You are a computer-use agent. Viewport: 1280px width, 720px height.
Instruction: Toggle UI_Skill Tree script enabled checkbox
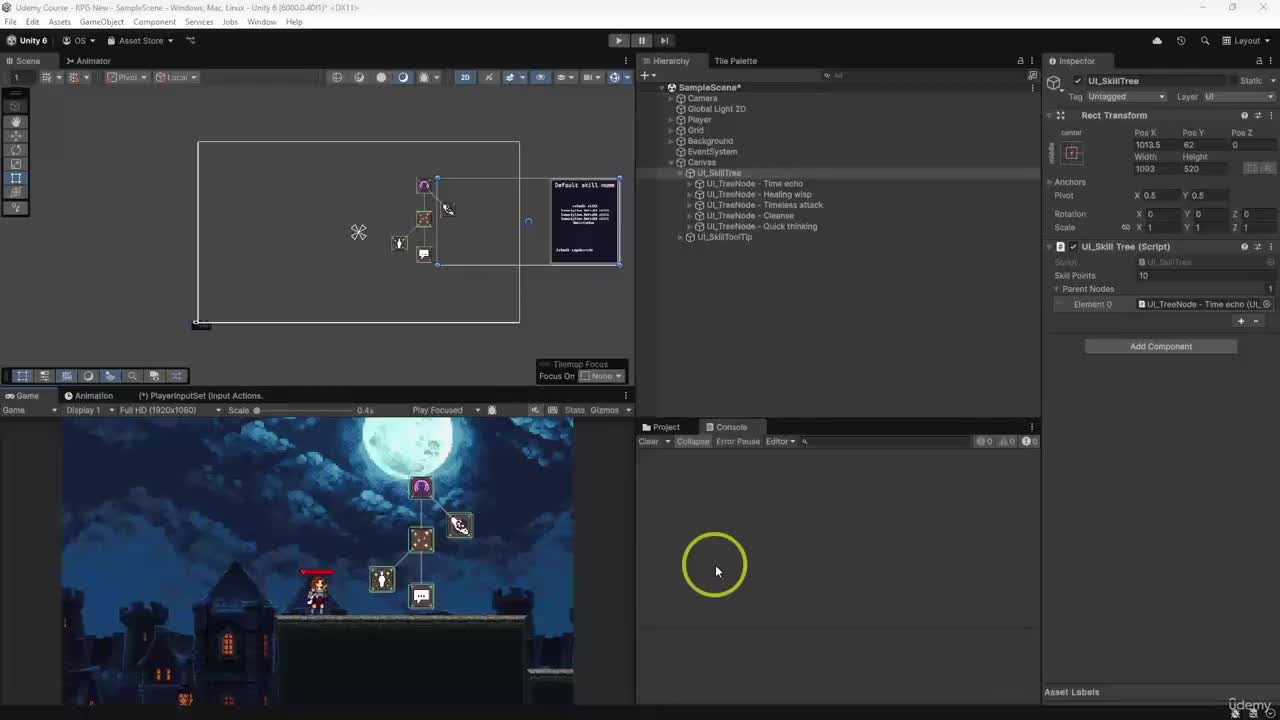(1073, 247)
